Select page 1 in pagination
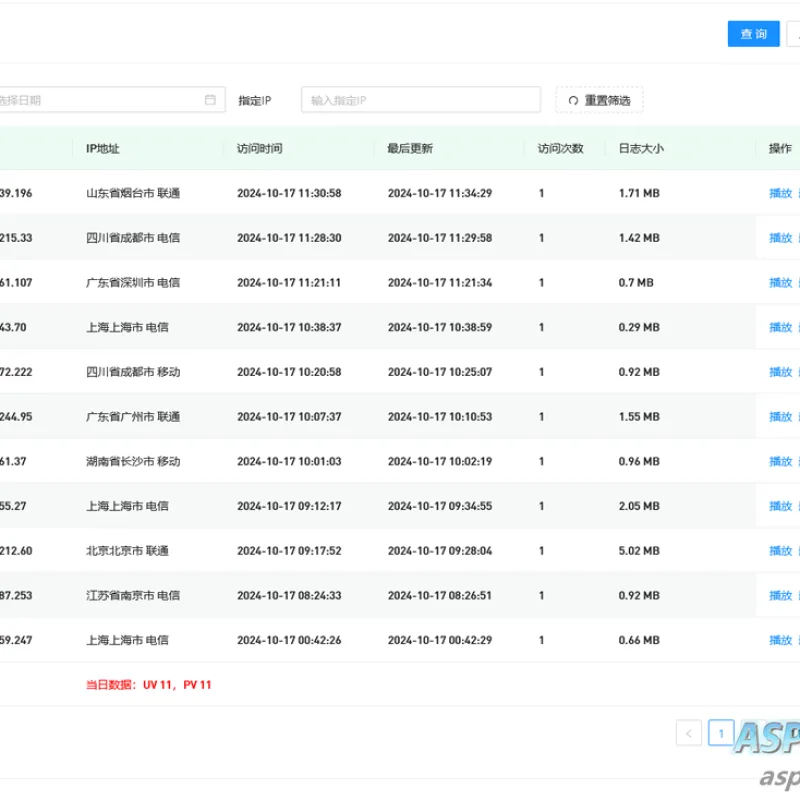 pyautogui.click(x=721, y=733)
